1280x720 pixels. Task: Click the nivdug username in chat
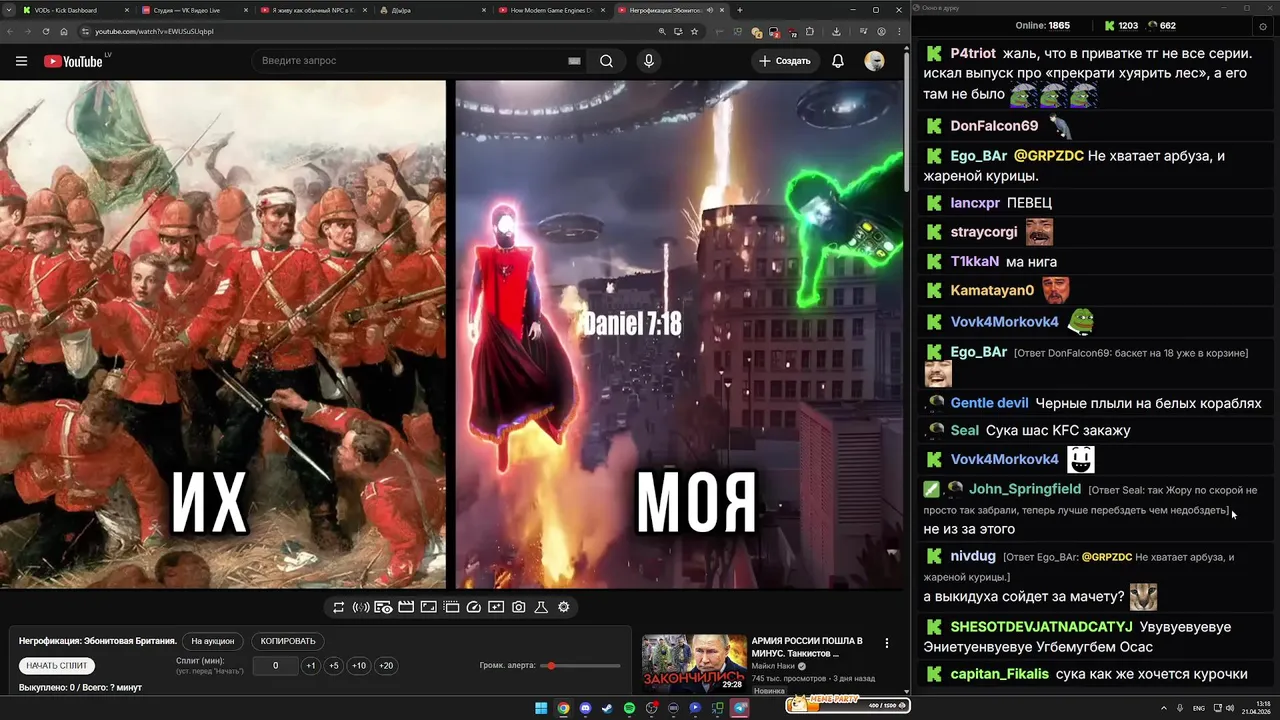973,556
